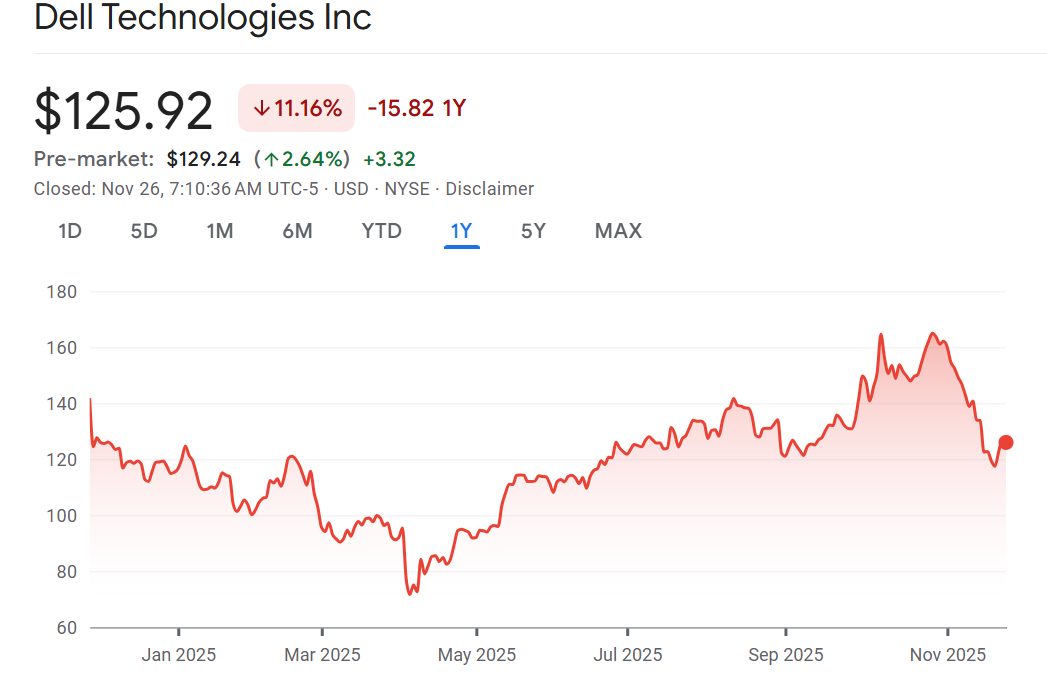This screenshot has width=1047, height=696.
Task: Show the MAX range chart
Action: pyautogui.click(x=618, y=231)
